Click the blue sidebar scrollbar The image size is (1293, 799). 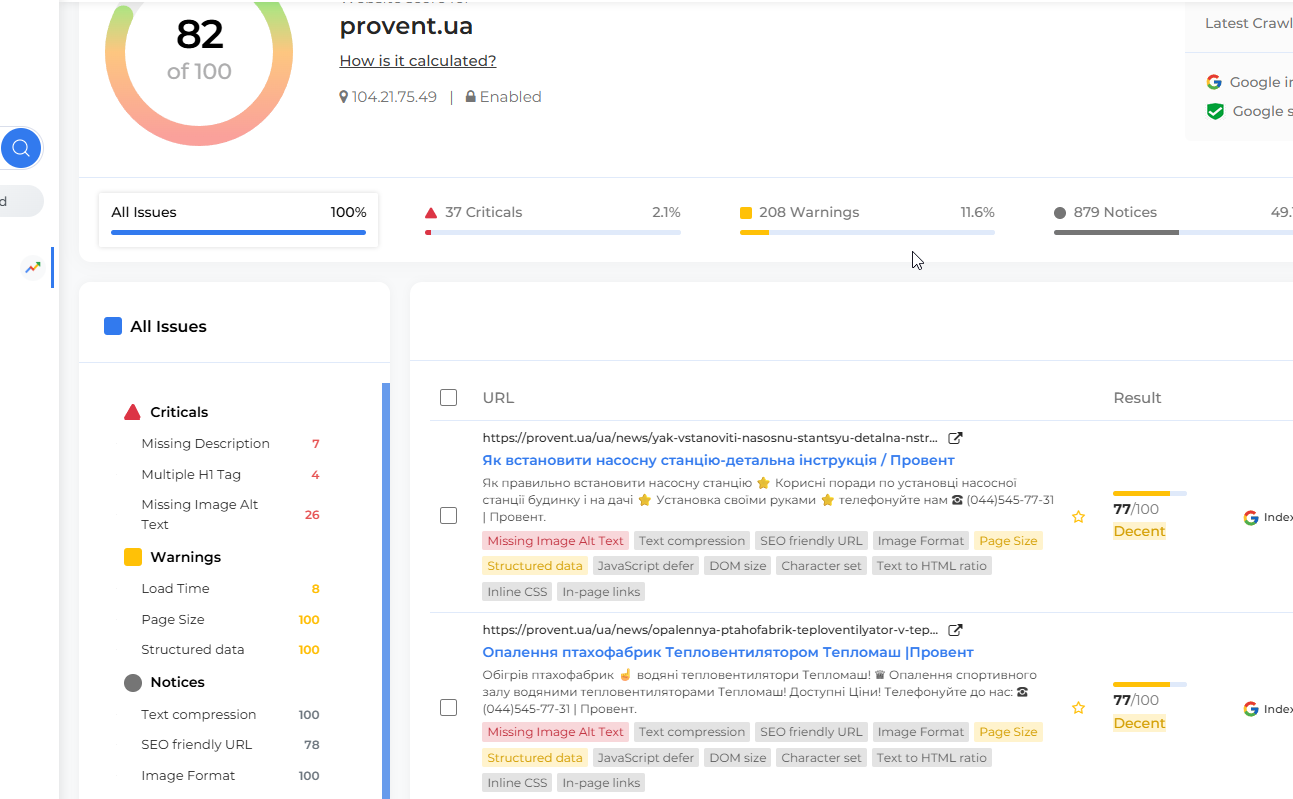(386, 591)
